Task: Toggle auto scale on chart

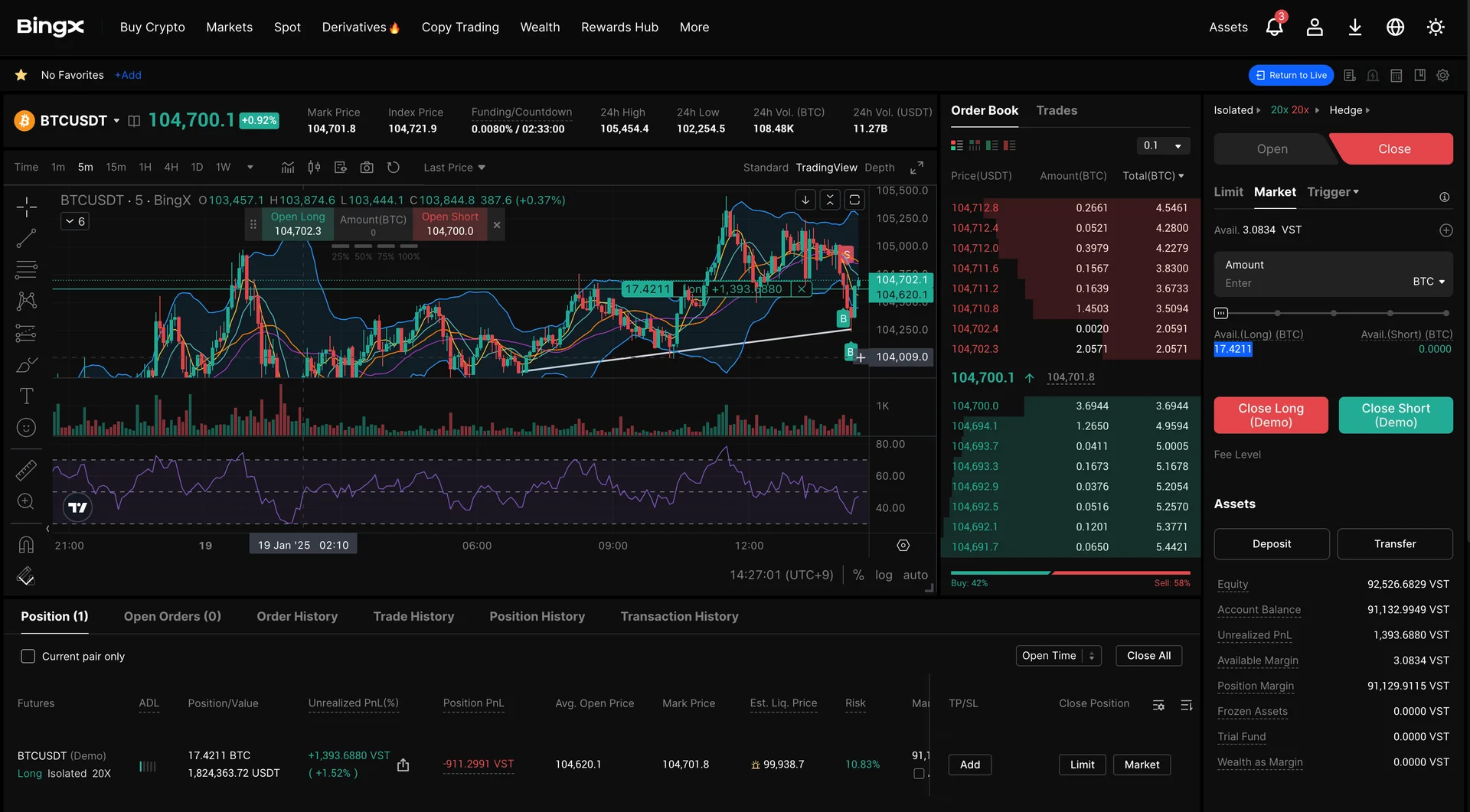Action: (x=915, y=575)
